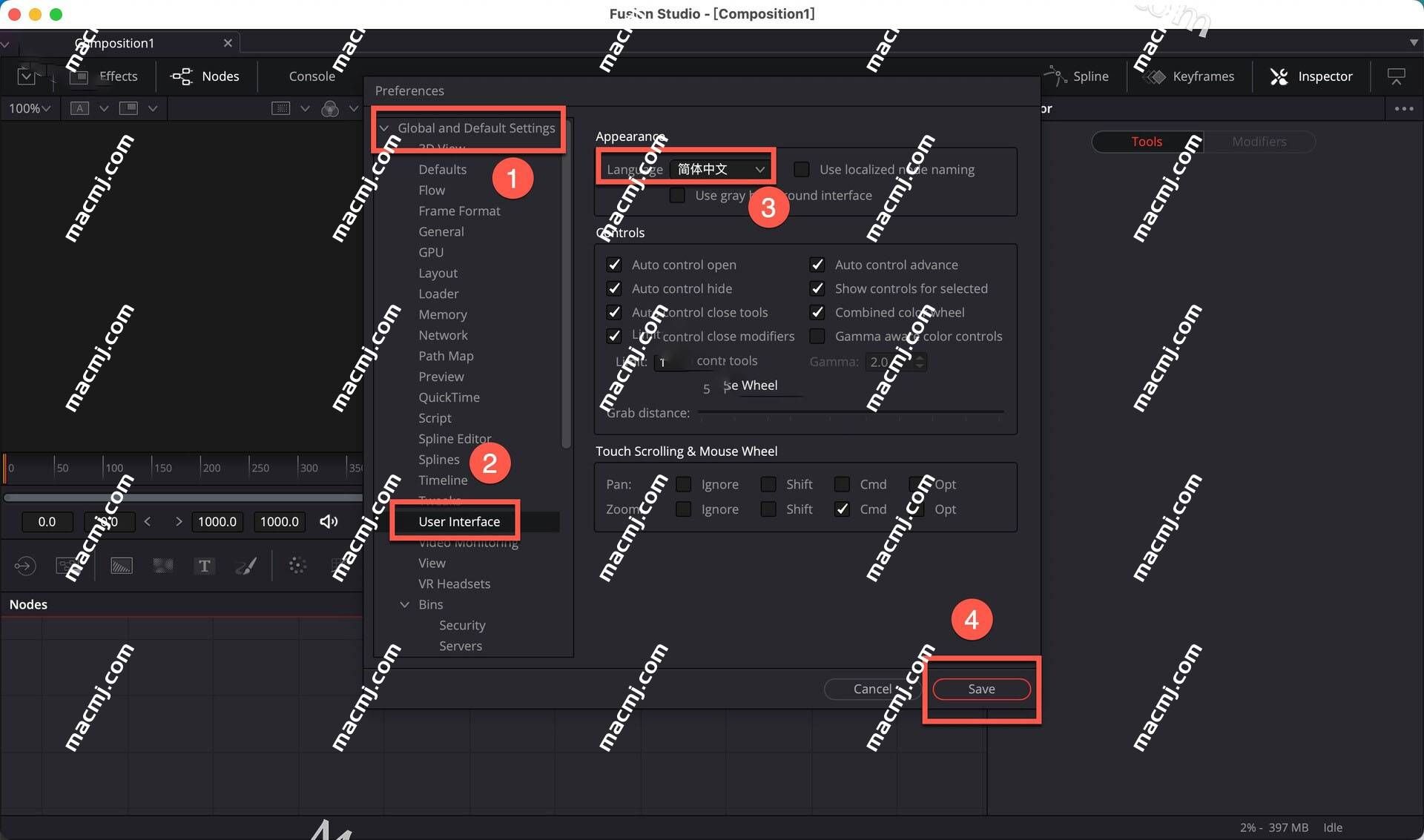Switch to the Console panel
This screenshot has height=840, width=1424.
[x=311, y=76]
